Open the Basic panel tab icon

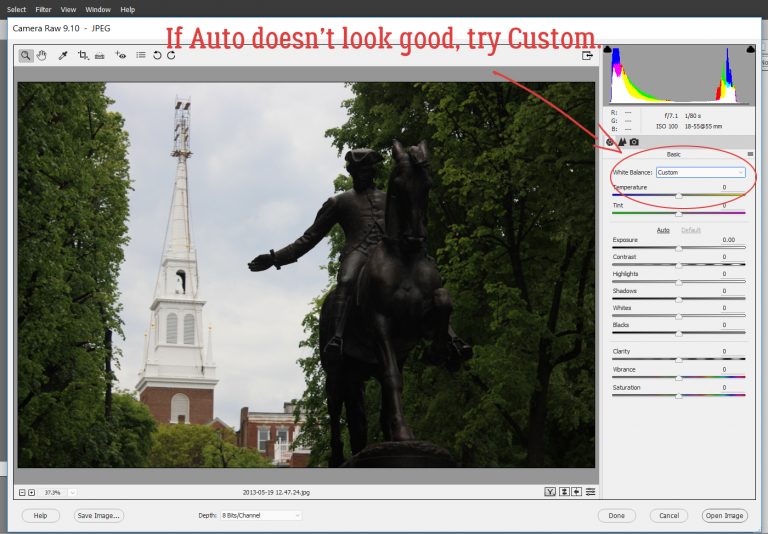pyautogui.click(x=610, y=142)
